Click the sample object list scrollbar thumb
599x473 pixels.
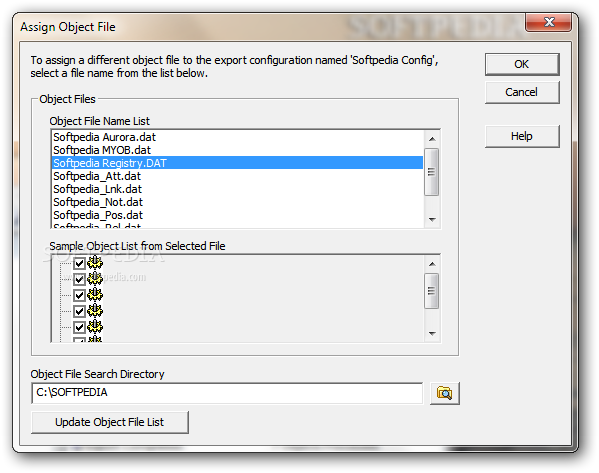[x=432, y=291]
